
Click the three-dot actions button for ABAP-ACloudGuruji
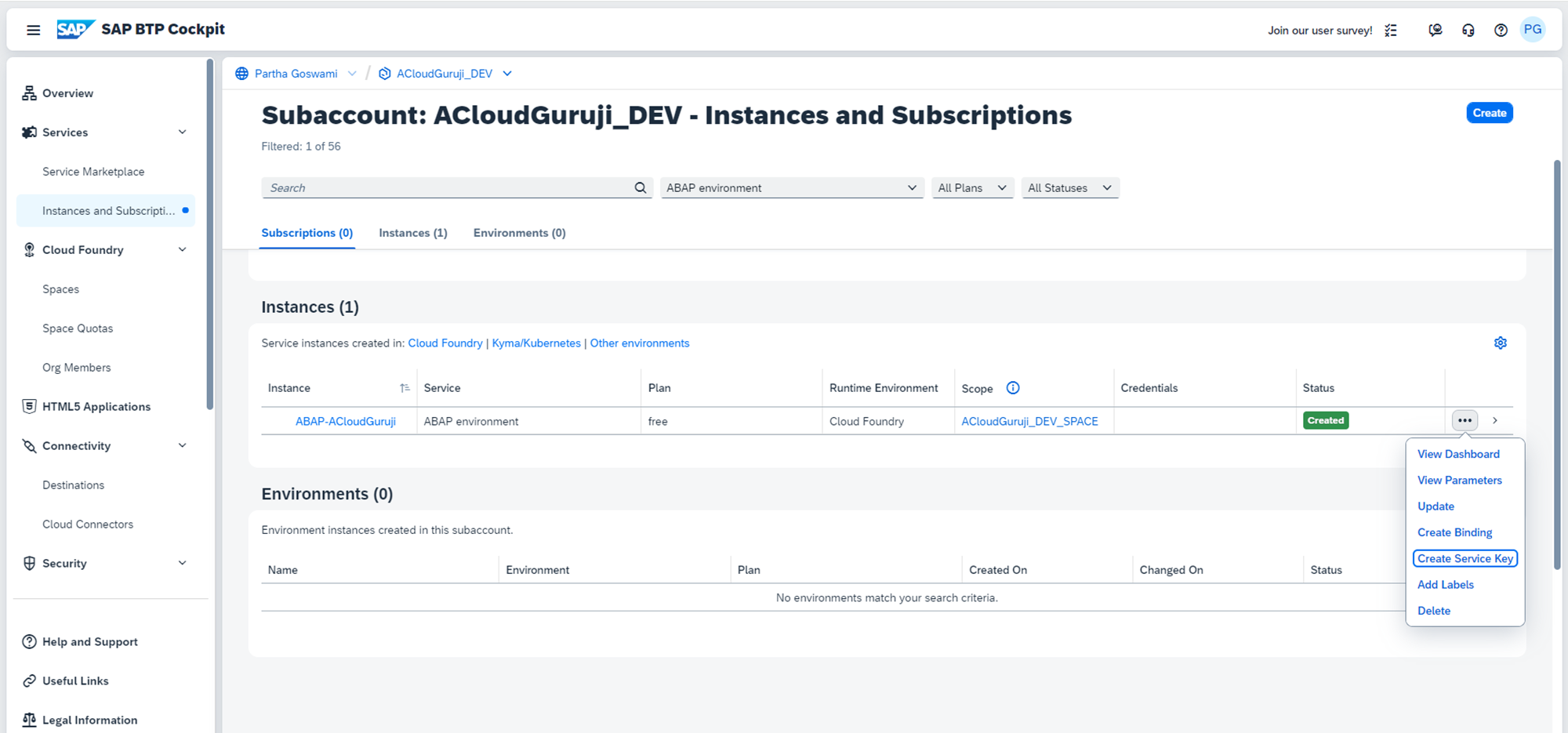[x=1465, y=421]
